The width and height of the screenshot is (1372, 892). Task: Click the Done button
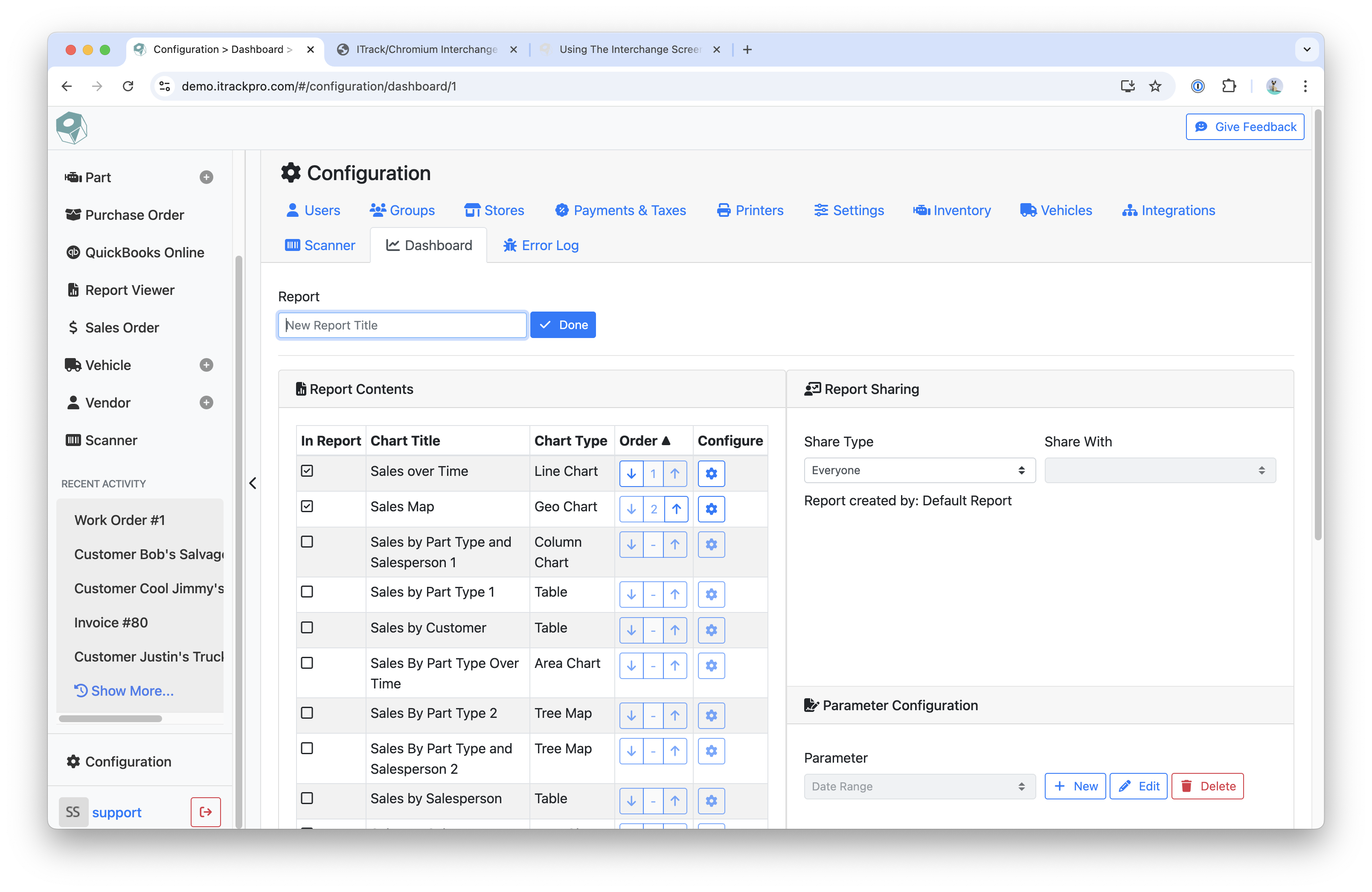click(563, 325)
